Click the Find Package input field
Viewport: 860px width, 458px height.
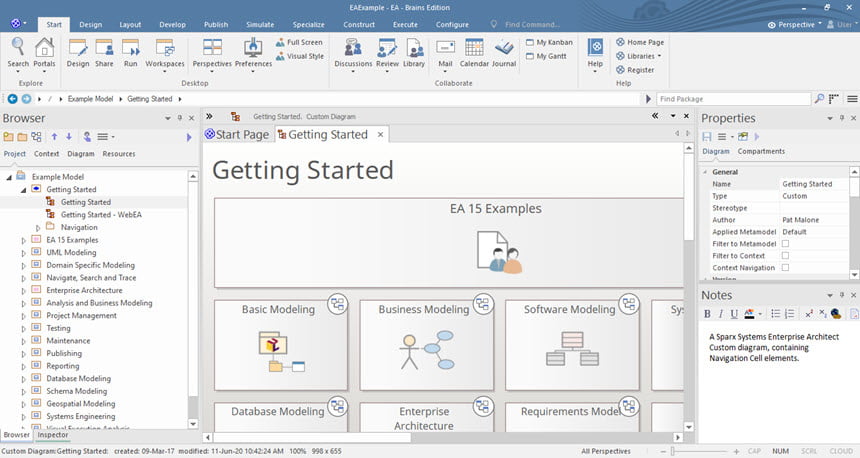coord(733,99)
